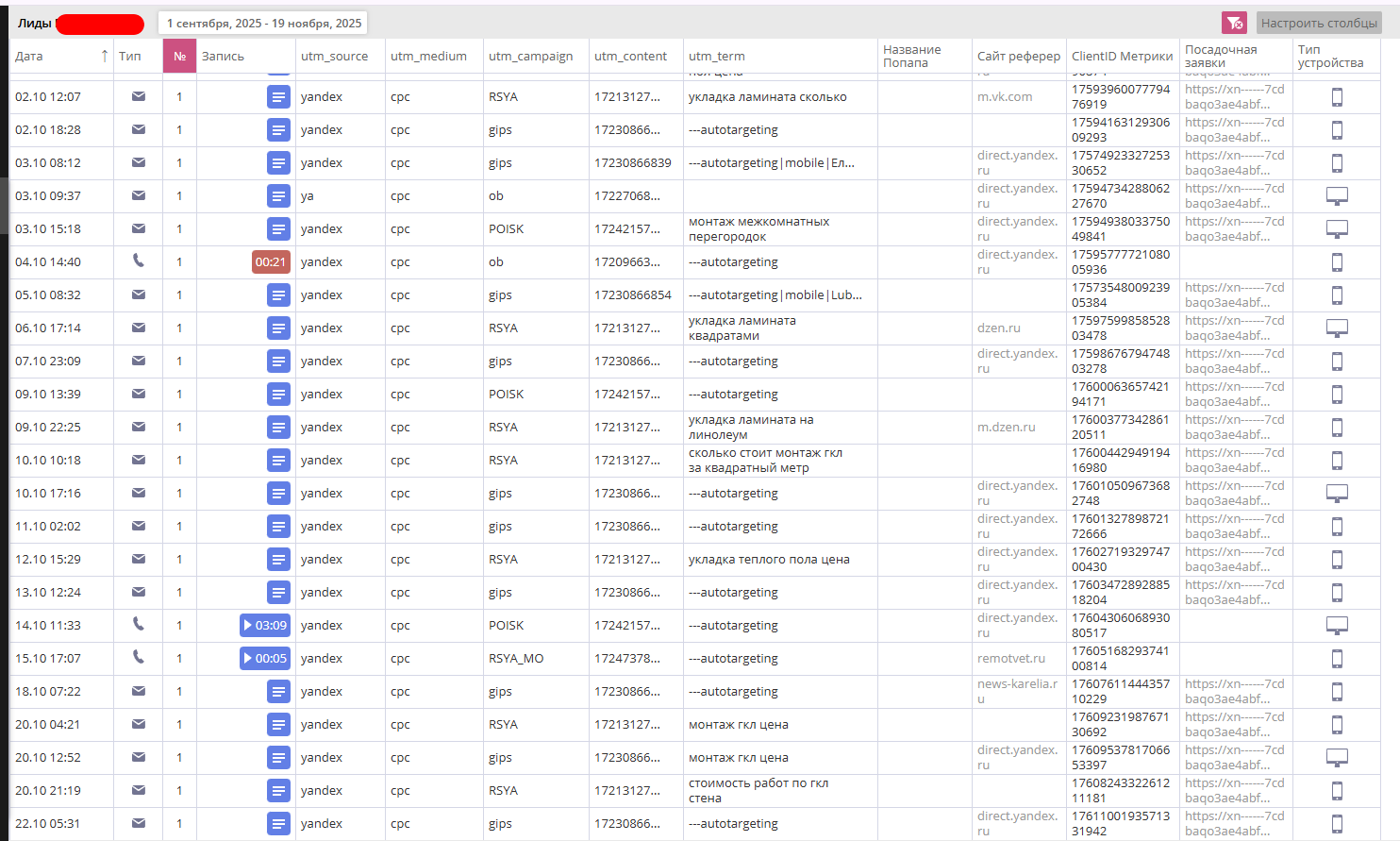Click mobile device icon in 12.10 15:29 row

click(x=1337, y=559)
